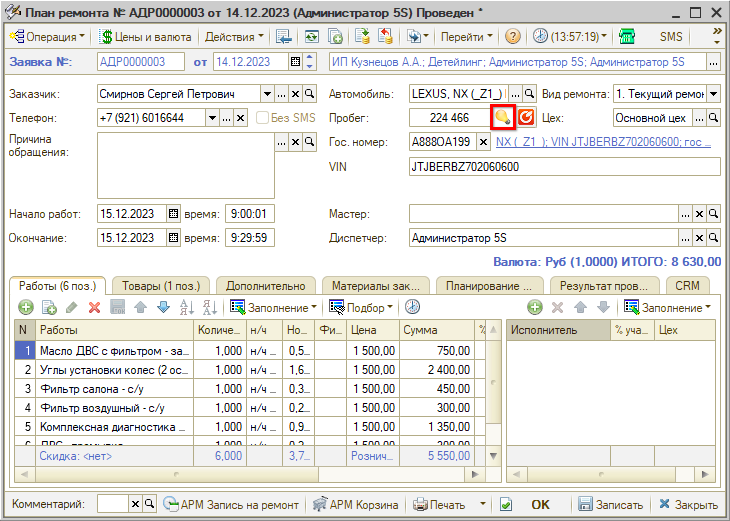The height and width of the screenshot is (521, 730).
Task: Click the SMS toolbar button
Action: click(672, 36)
